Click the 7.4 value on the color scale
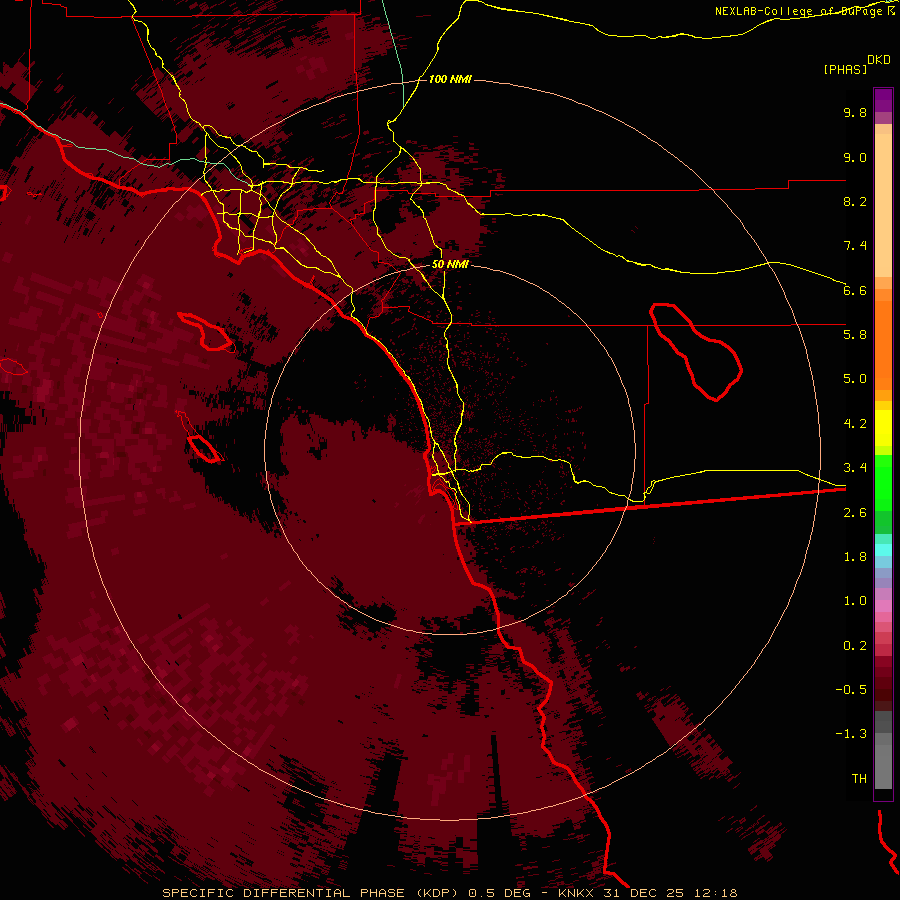900x900 pixels. (855, 246)
